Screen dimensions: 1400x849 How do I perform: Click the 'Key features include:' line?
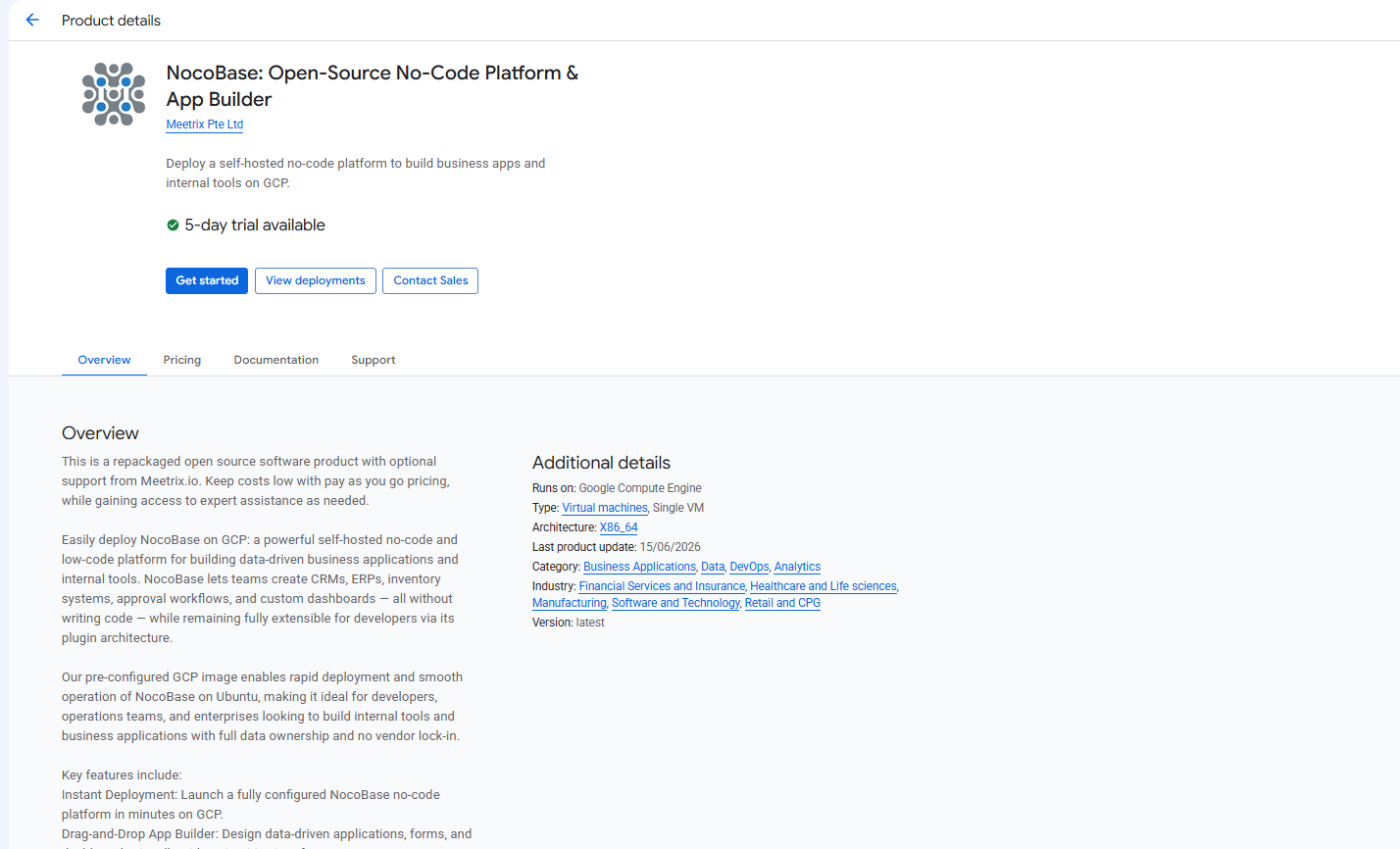[122, 775]
